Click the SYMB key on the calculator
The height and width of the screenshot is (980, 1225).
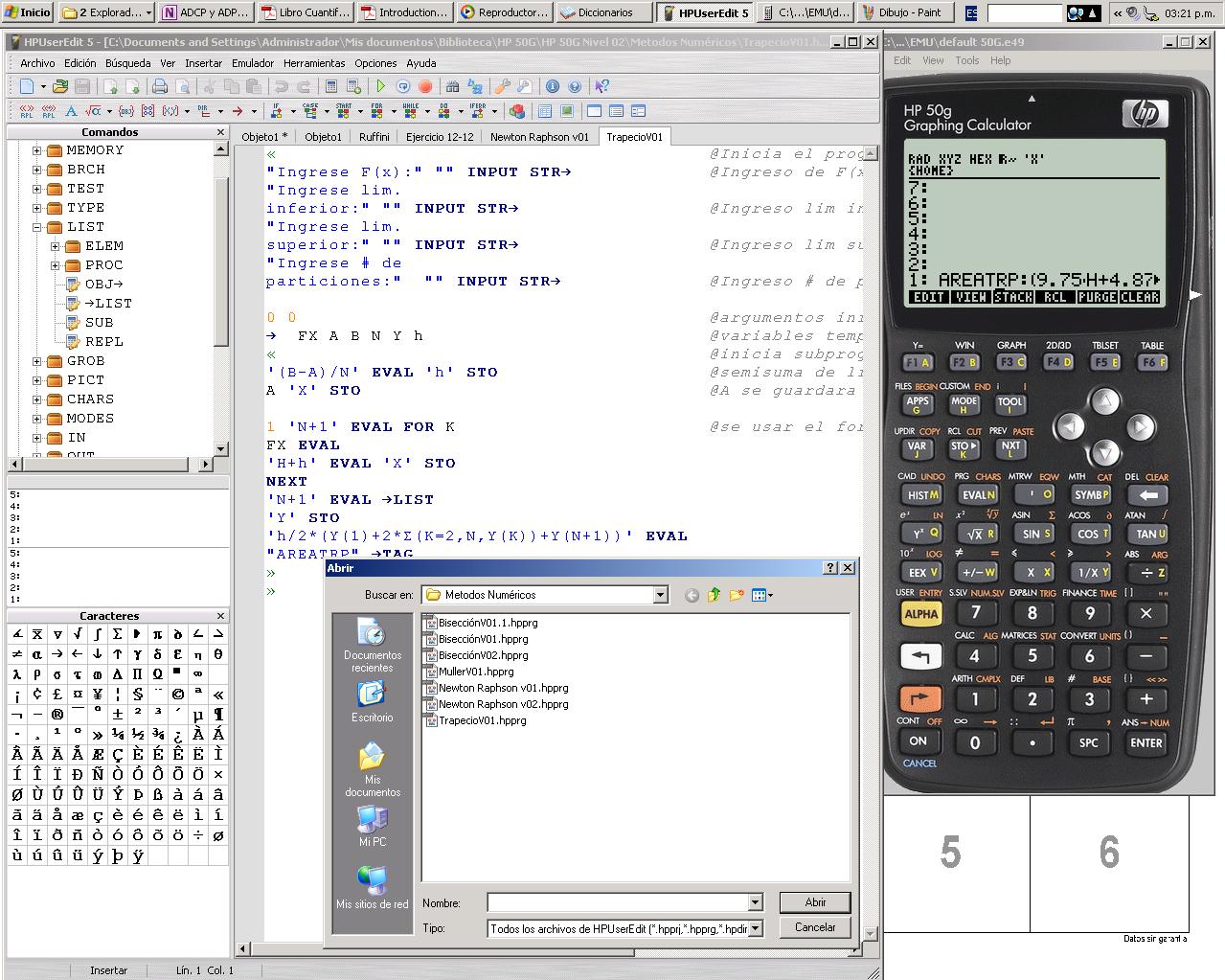(1090, 494)
